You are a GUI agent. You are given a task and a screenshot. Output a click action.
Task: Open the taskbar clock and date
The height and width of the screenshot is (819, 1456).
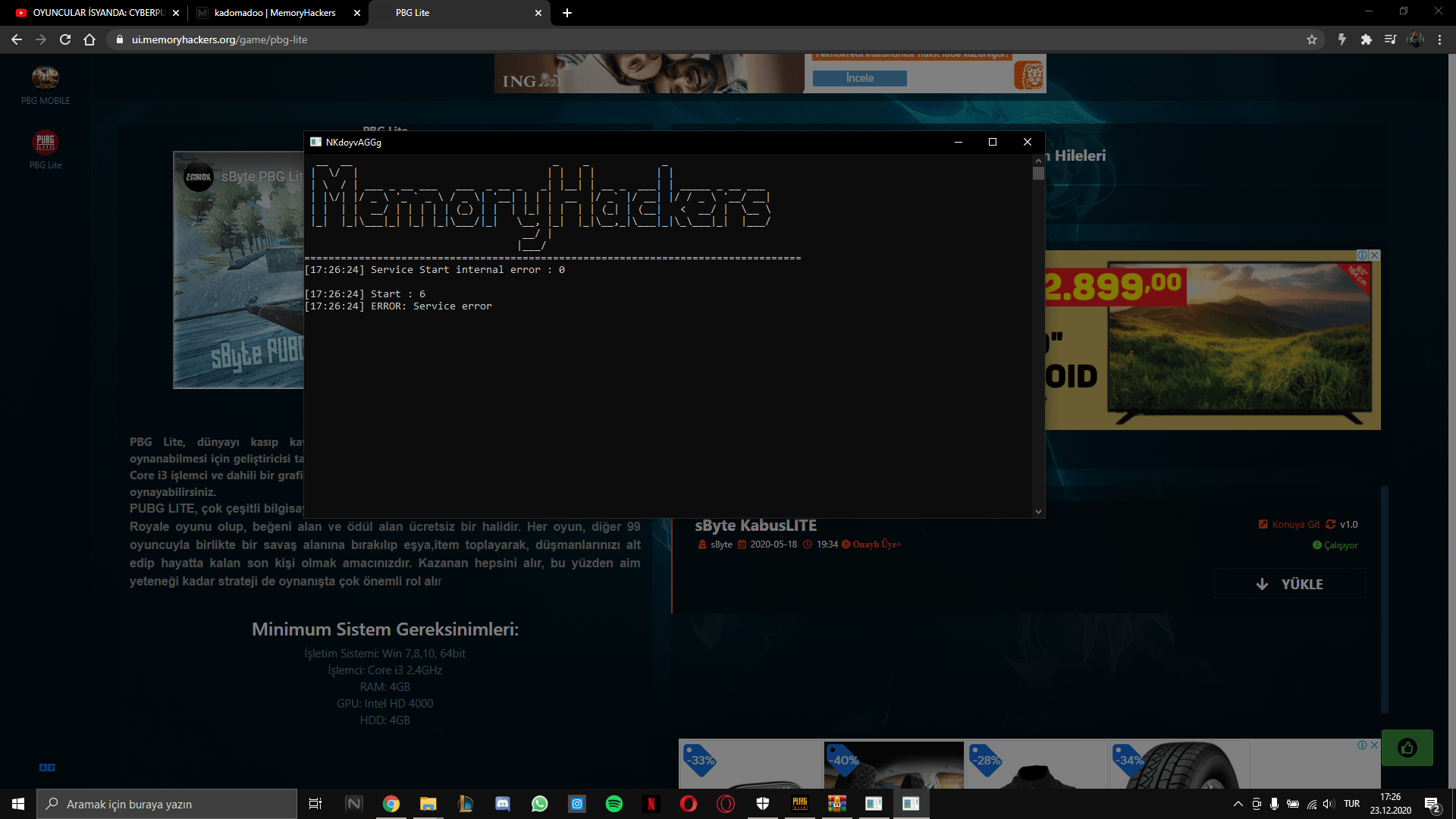[1390, 804]
